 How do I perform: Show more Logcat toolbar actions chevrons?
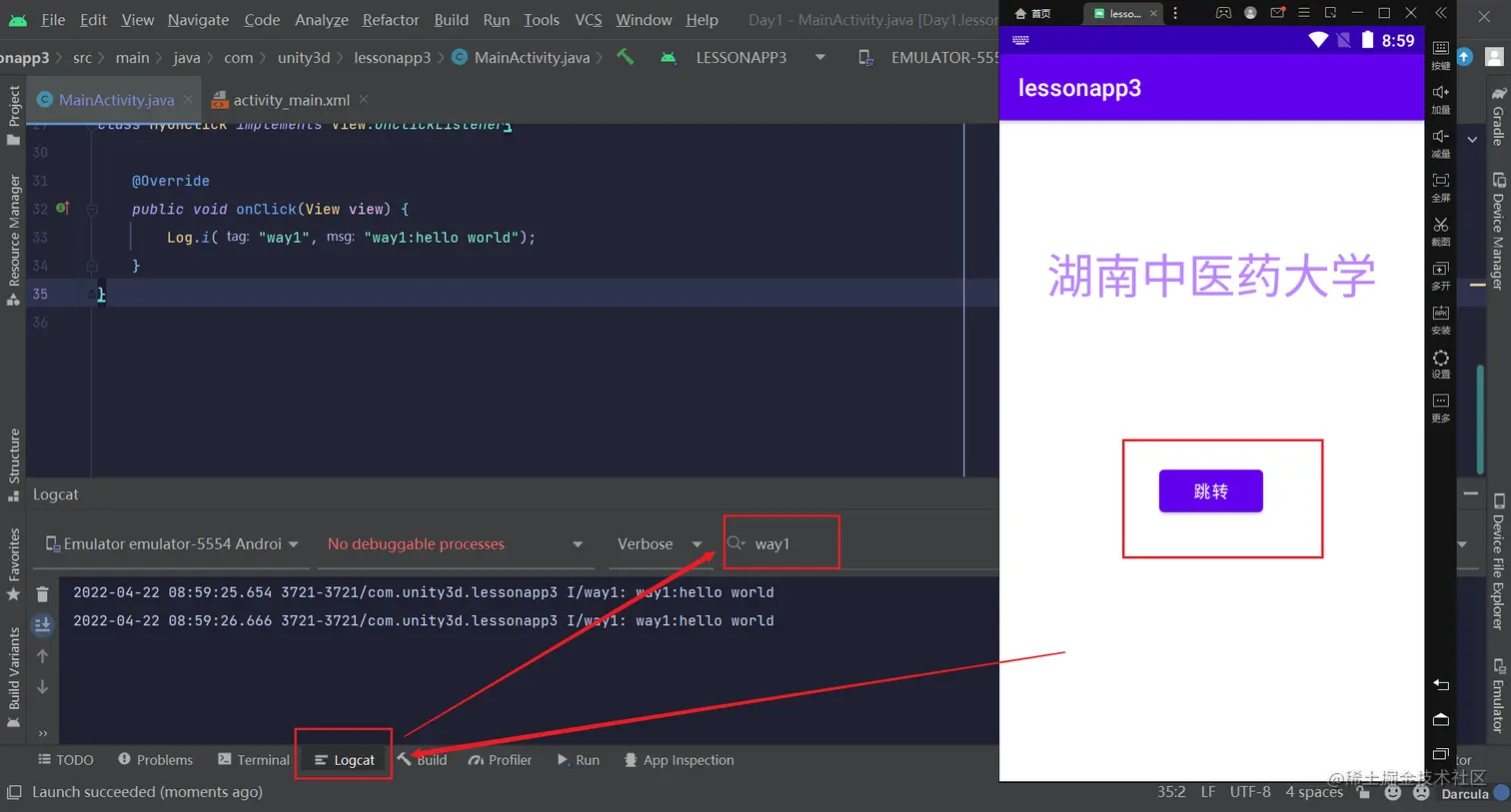[43, 733]
